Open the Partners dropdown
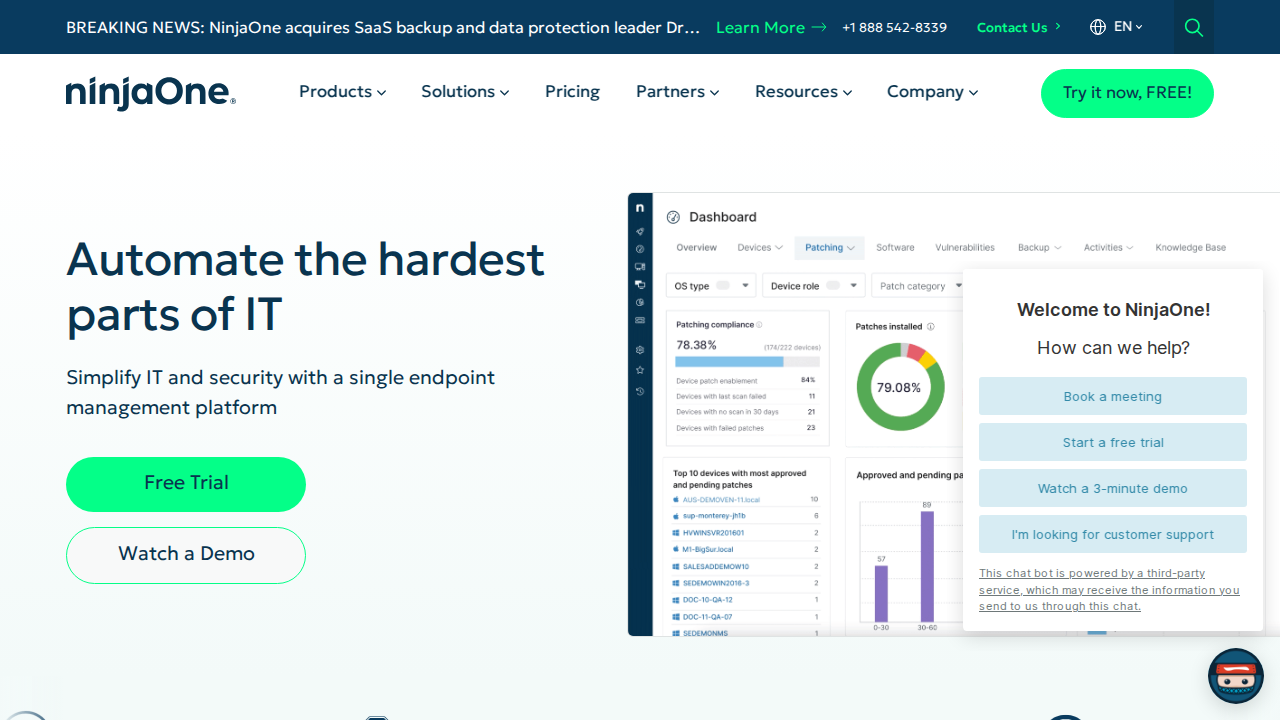 pyautogui.click(x=677, y=92)
